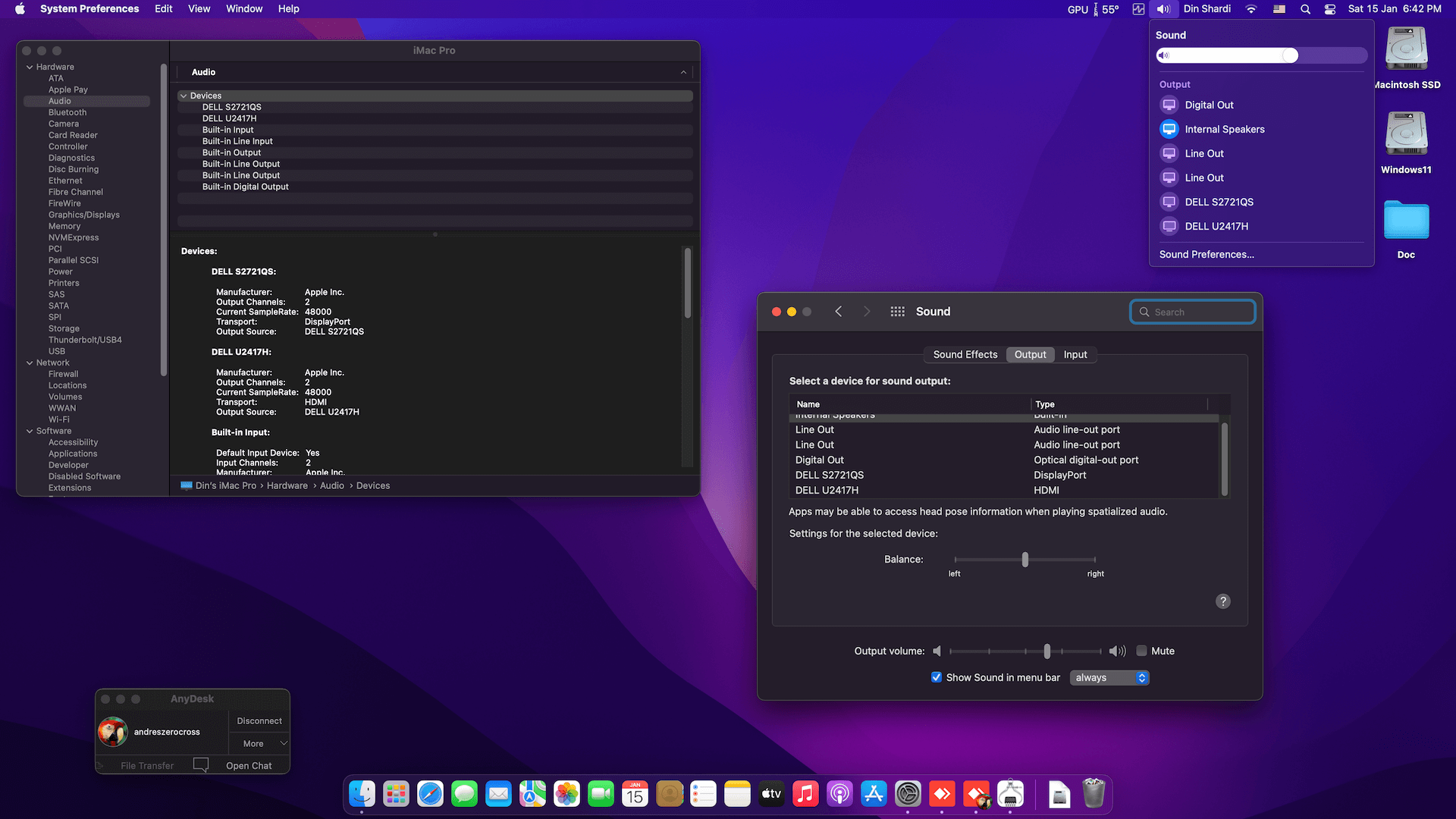The width and height of the screenshot is (1456, 819).
Task: Open the Sound volume icon in menu bar
Action: point(1163,8)
